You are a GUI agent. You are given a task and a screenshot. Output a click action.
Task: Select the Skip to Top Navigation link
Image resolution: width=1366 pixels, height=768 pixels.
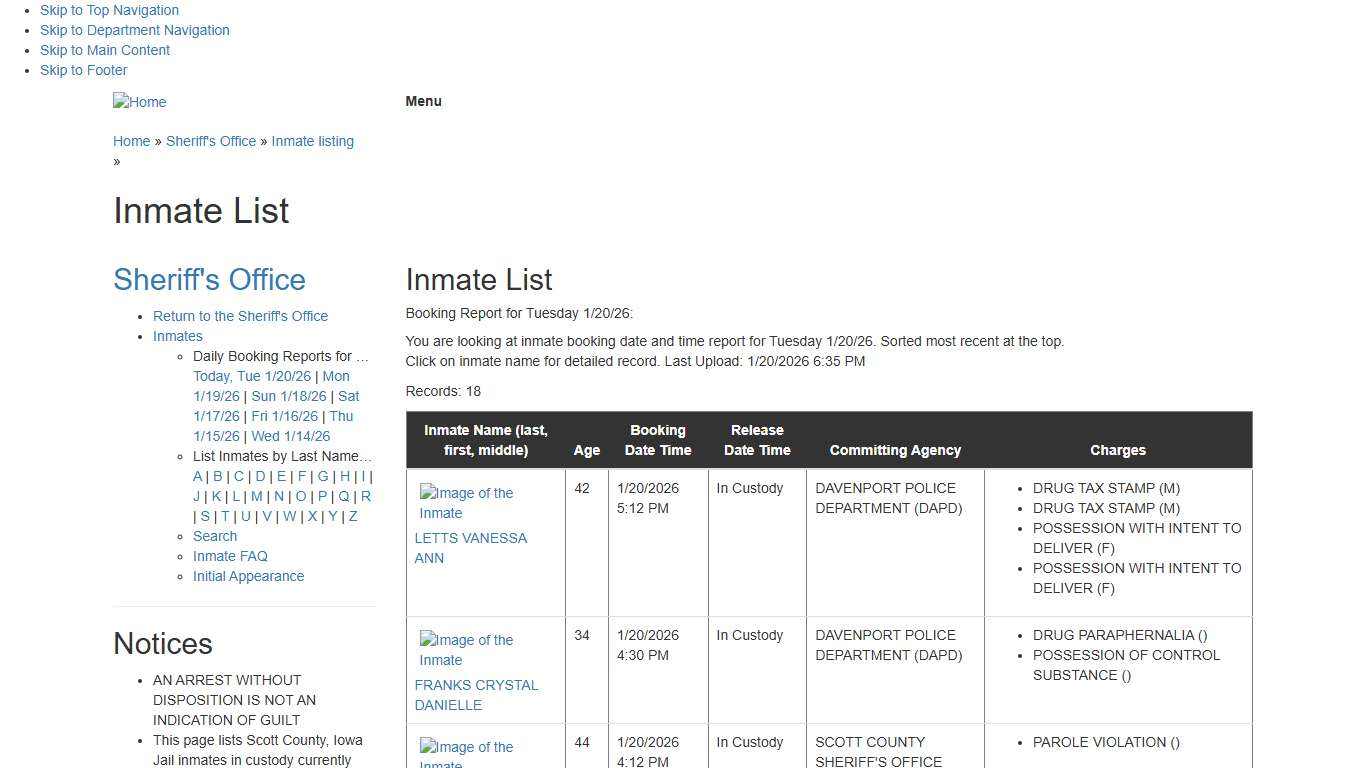(109, 10)
